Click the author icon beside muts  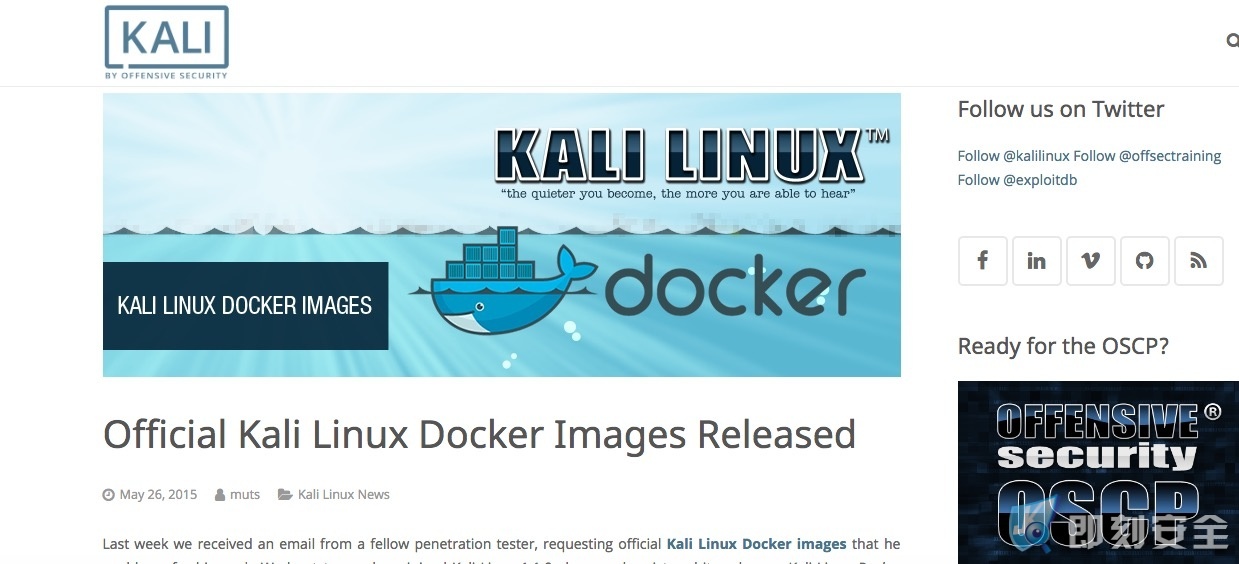(220, 494)
